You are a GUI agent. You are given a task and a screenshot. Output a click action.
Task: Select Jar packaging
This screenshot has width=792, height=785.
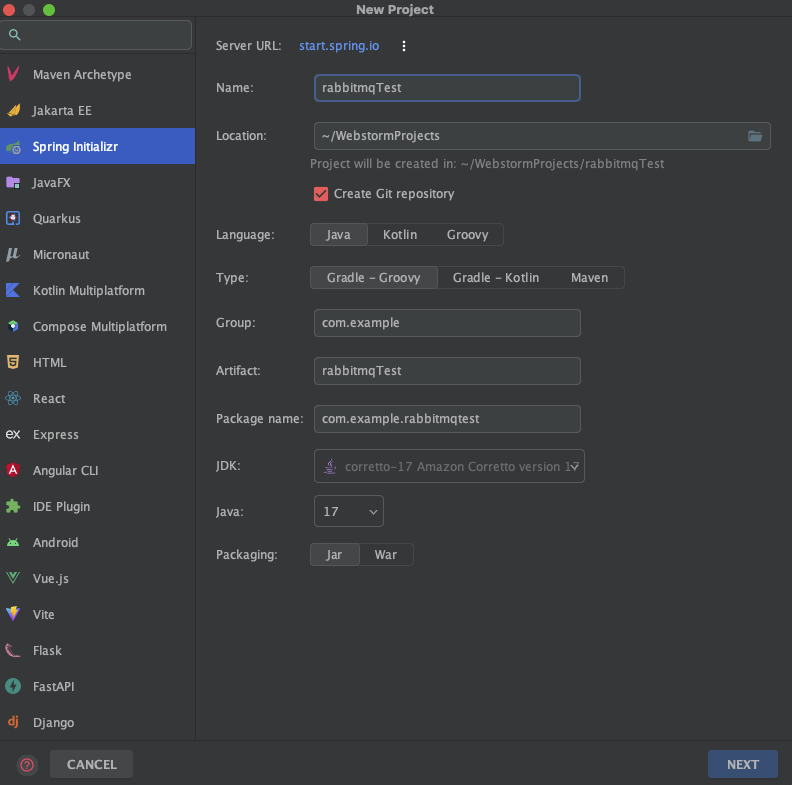[x=334, y=555]
